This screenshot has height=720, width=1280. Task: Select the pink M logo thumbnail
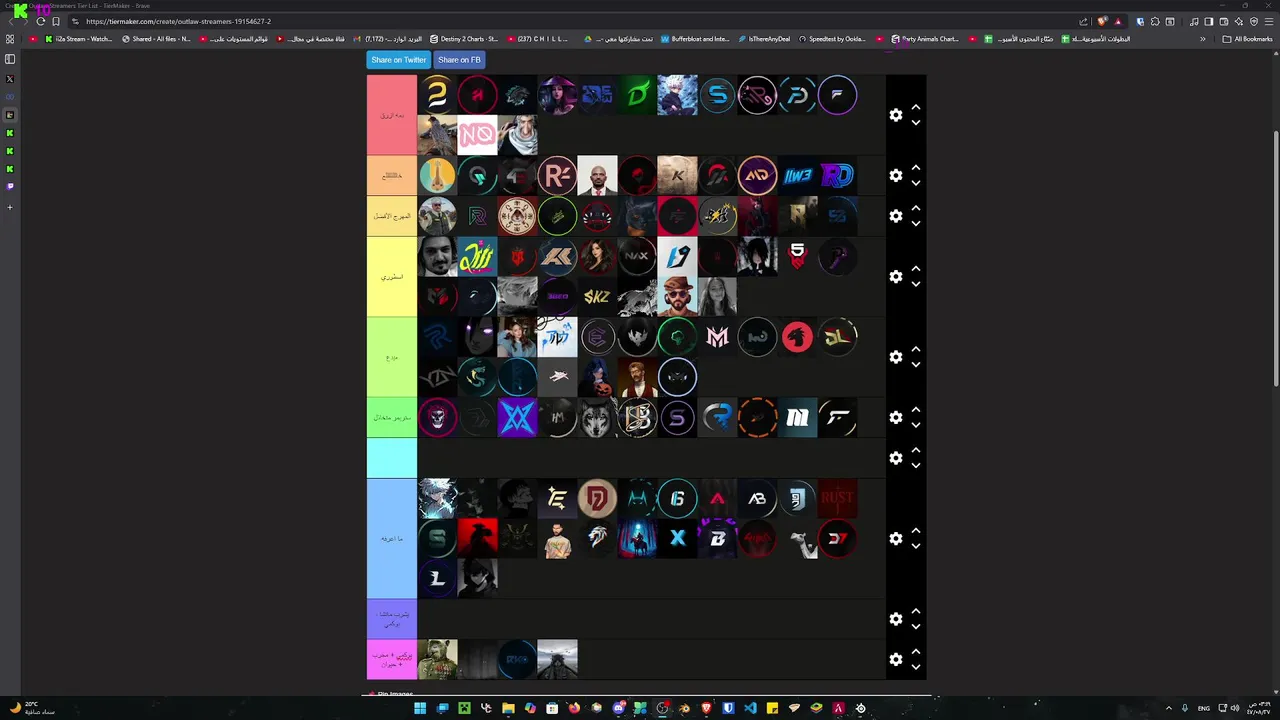tap(717, 337)
